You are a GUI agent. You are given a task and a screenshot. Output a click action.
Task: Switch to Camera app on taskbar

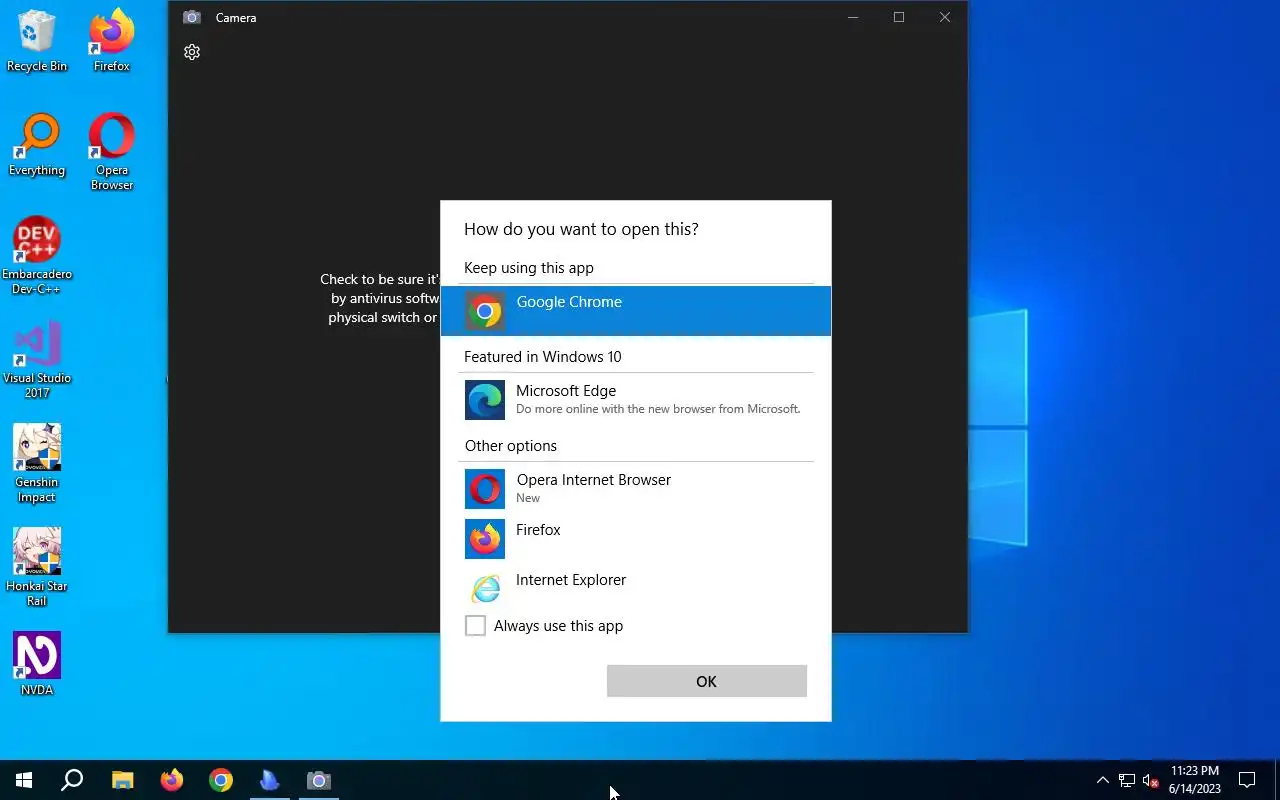point(319,780)
